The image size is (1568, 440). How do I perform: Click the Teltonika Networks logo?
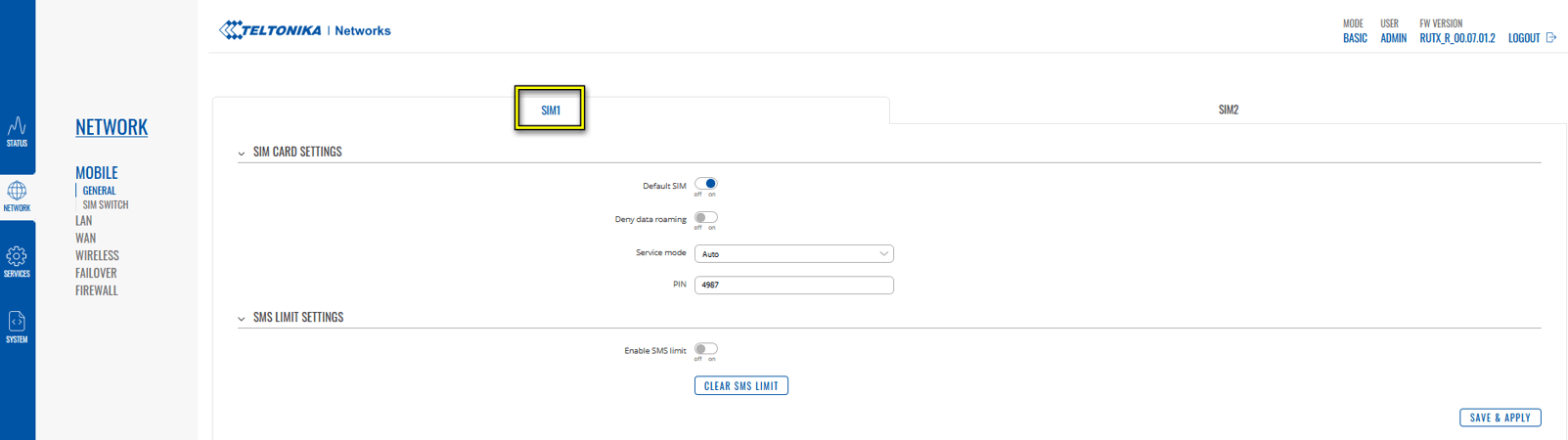[x=305, y=30]
